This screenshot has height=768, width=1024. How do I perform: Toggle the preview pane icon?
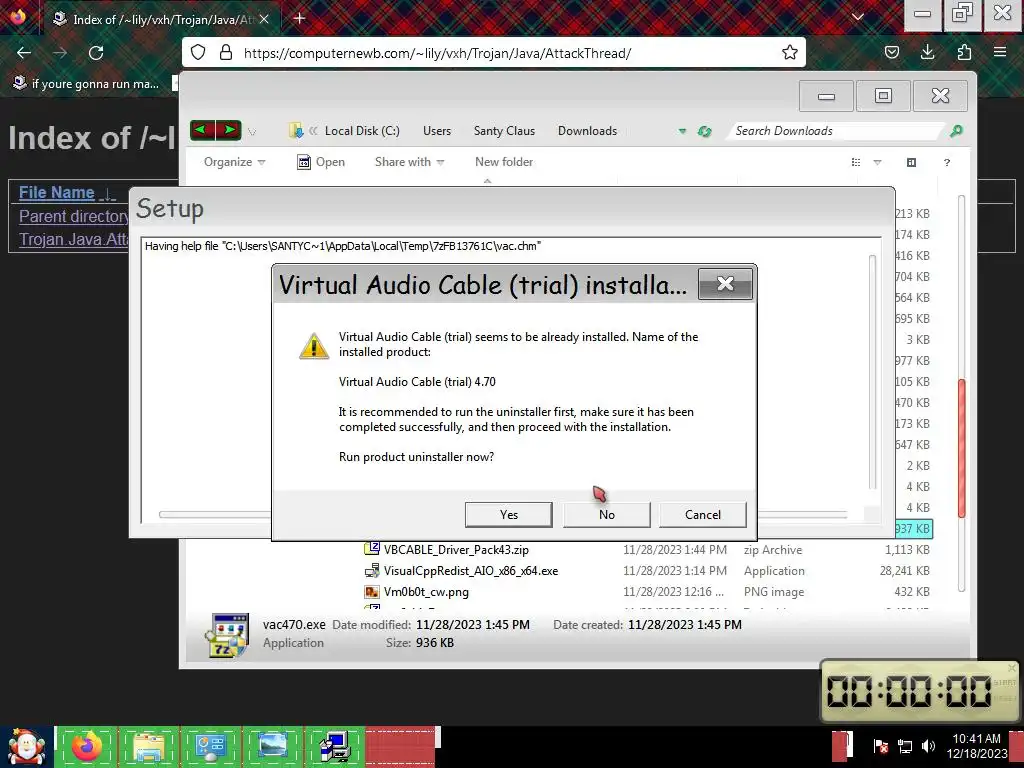coord(912,162)
